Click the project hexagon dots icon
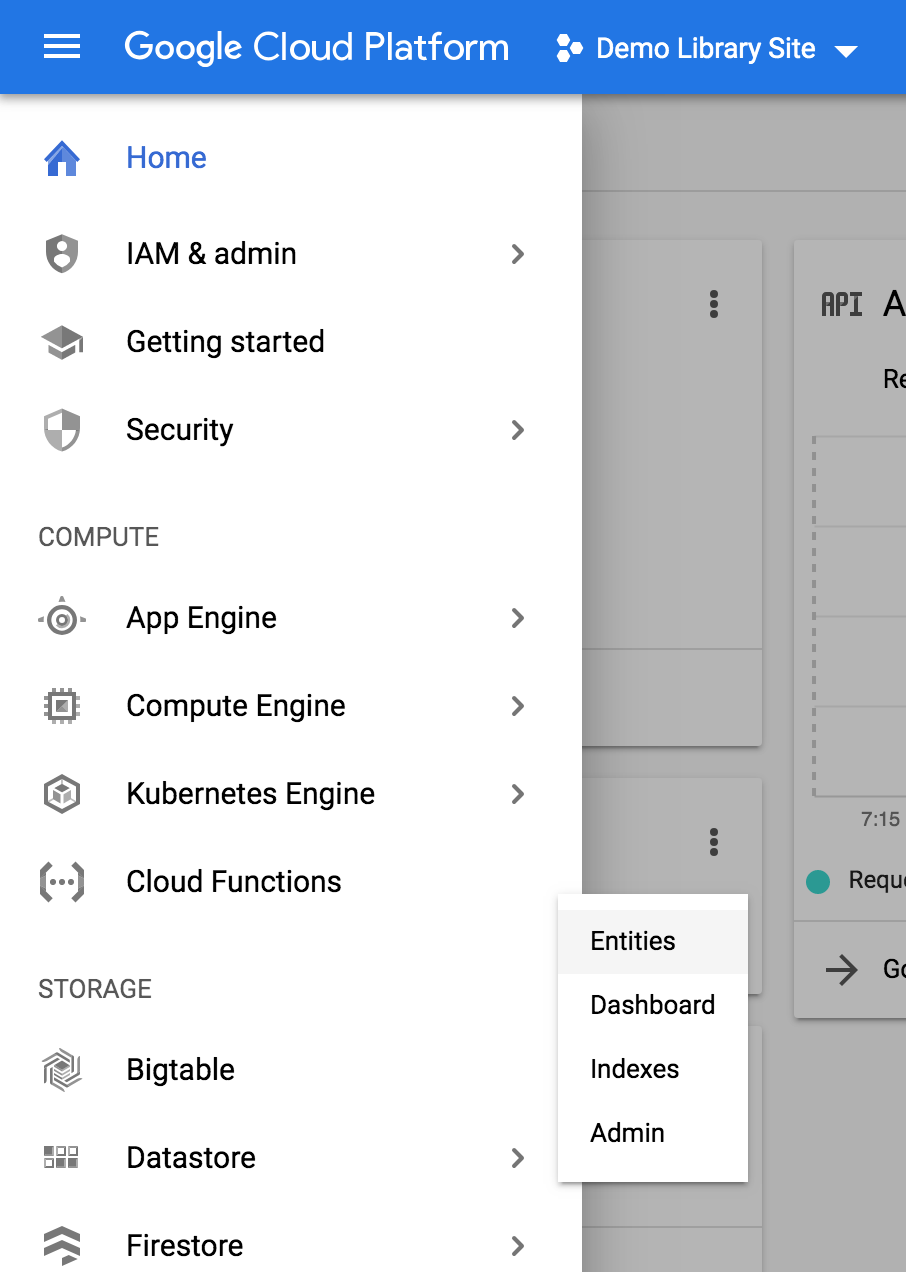This screenshot has height=1272, width=906. tap(569, 48)
